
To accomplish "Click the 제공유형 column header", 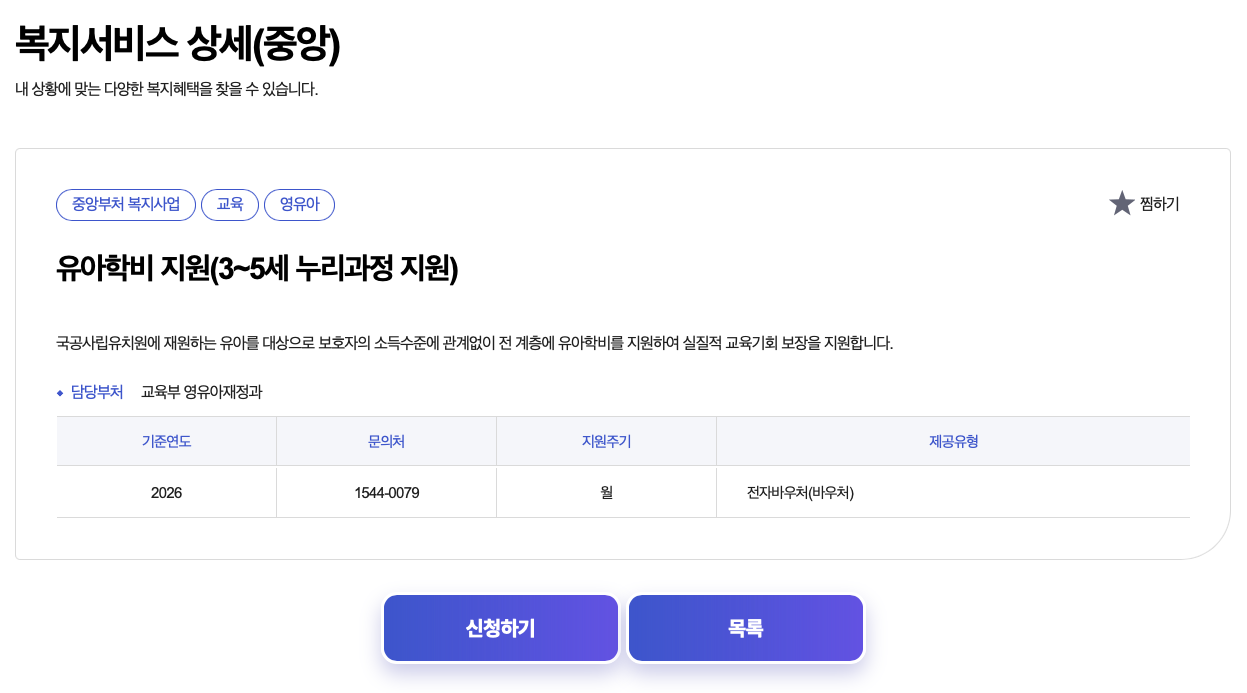I will [953, 440].
